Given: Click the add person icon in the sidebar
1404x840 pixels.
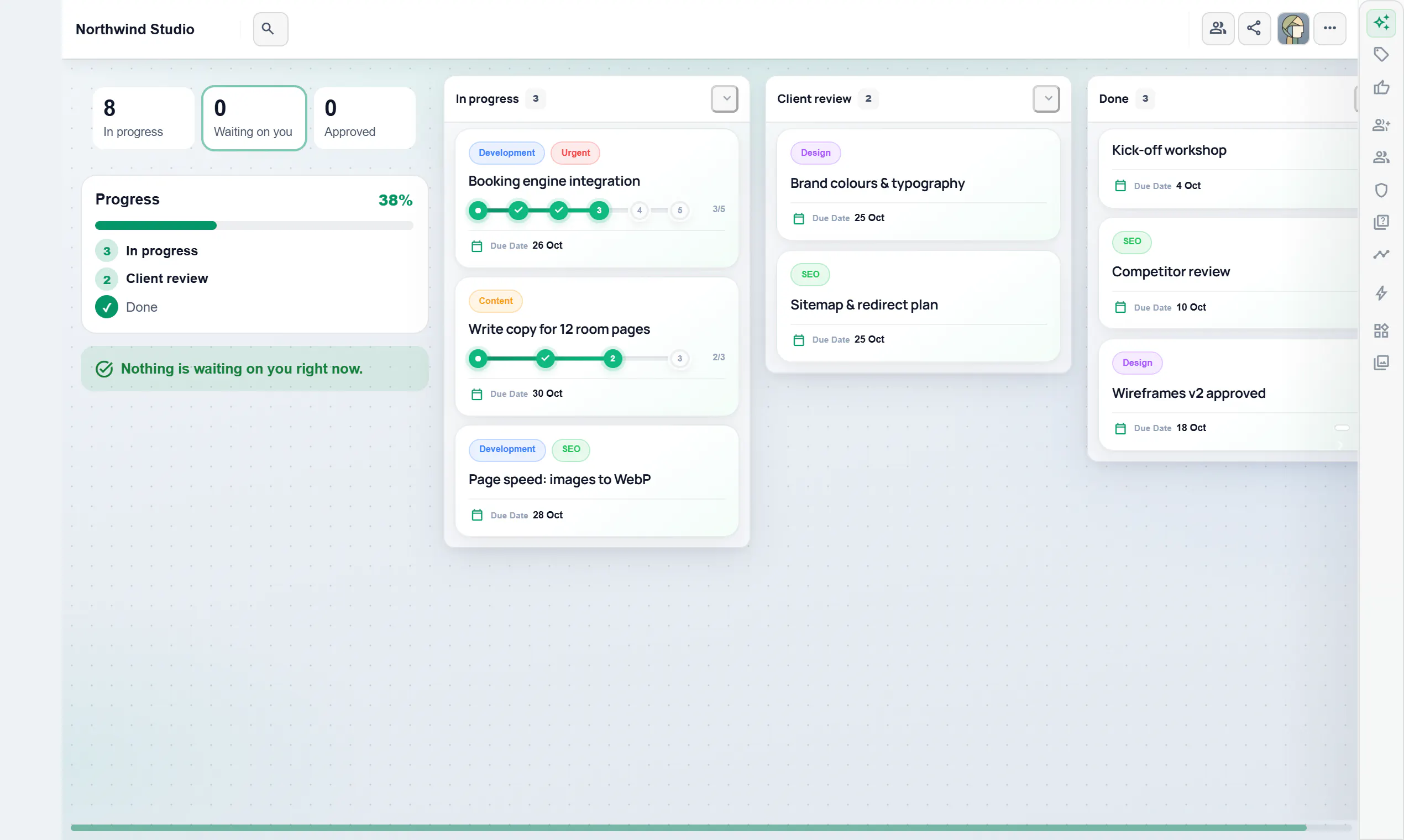Looking at the screenshot, I should [x=1381, y=124].
